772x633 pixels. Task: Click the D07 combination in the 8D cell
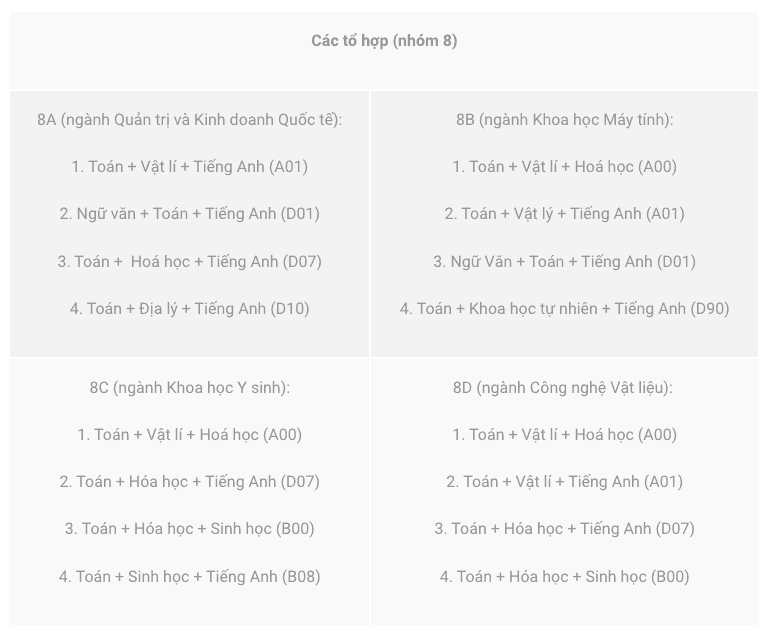[x=564, y=529]
